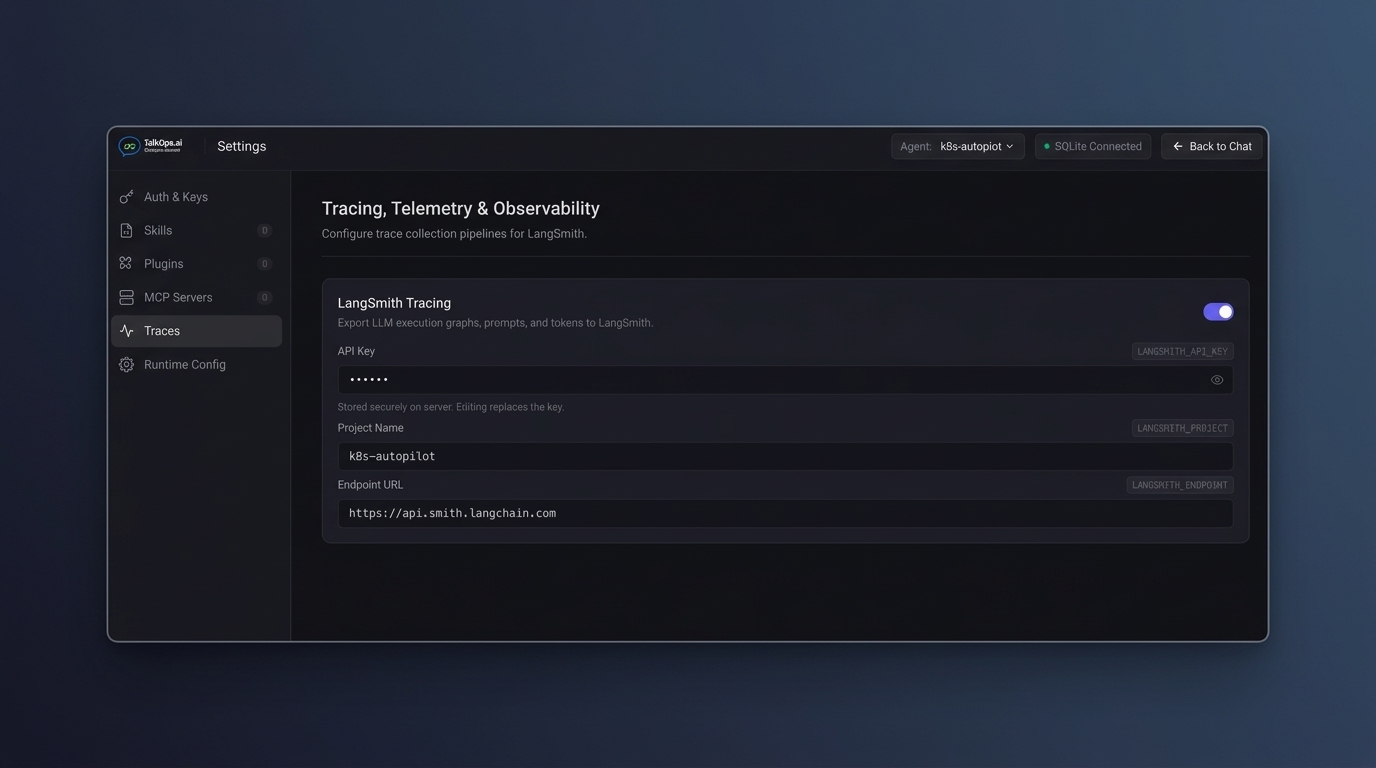Image resolution: width=1376 pixels, height=768 pixels.
Task: Click the Skills count badge
Action: click(264, 230)
